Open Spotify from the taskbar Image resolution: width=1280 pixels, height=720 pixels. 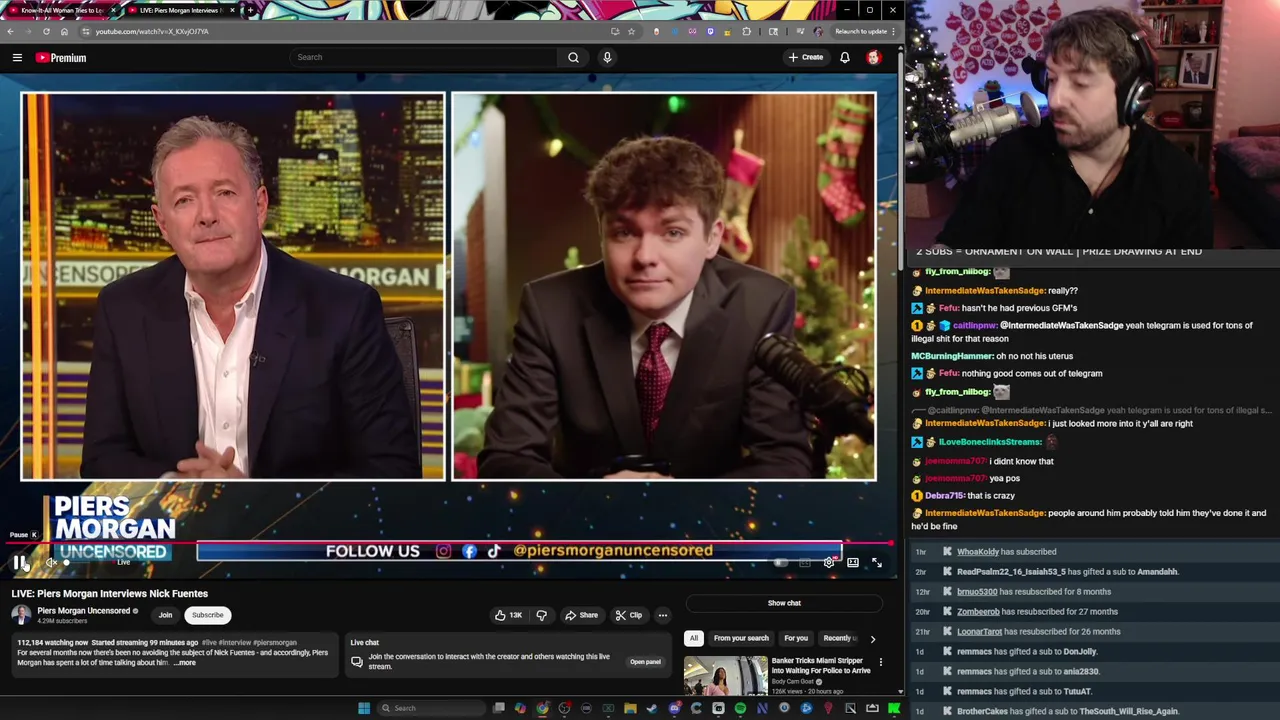(740, 708)
